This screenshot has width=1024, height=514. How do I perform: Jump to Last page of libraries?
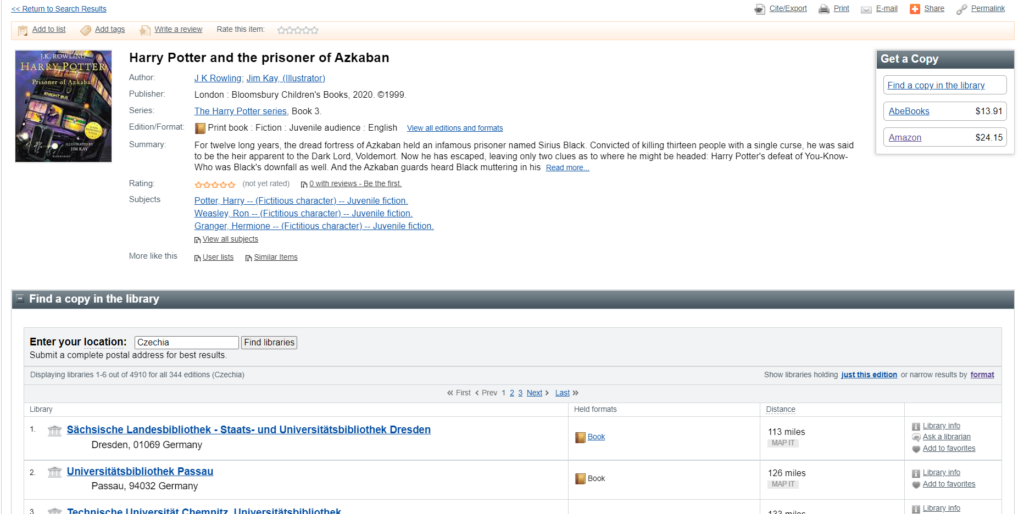point(562,393)
